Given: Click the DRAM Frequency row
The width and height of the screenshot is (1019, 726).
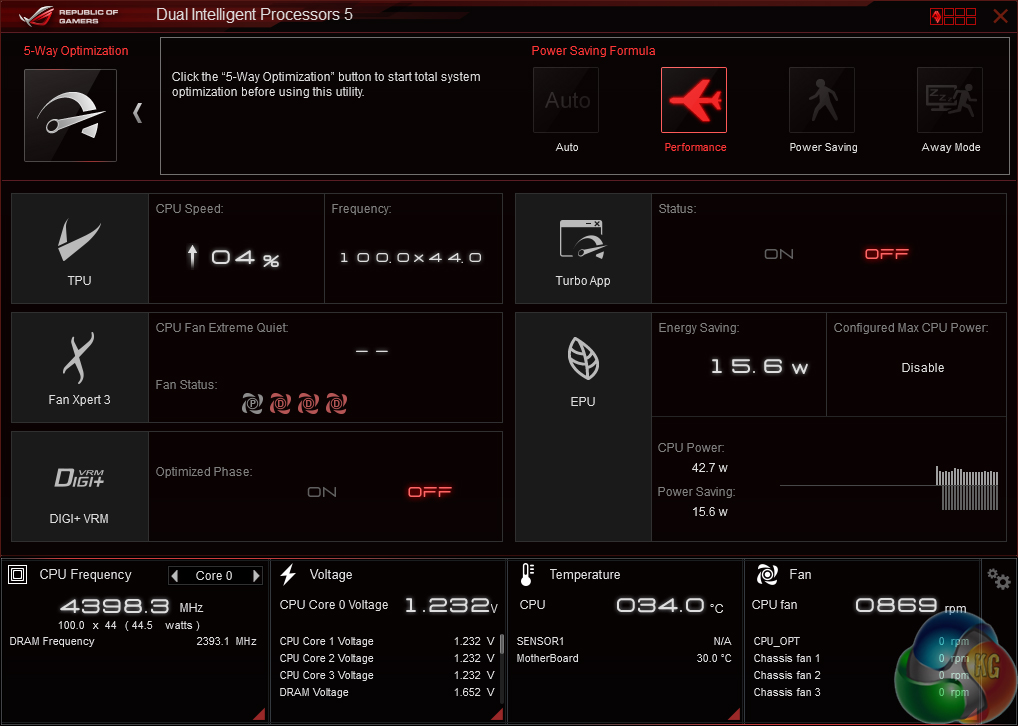Looking at the screenshot, I should coord(133,642).
